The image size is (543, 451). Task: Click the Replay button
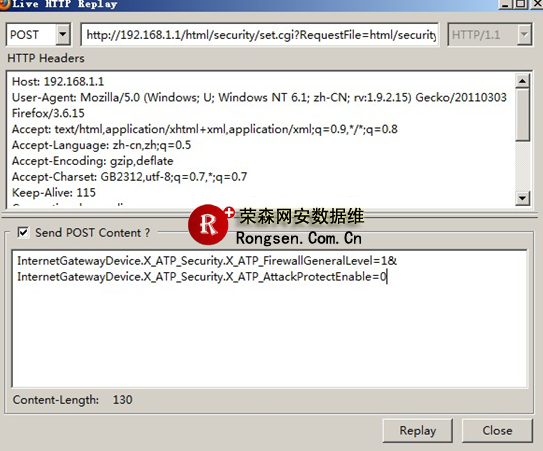pyautogui.click(x=418, y=431)
